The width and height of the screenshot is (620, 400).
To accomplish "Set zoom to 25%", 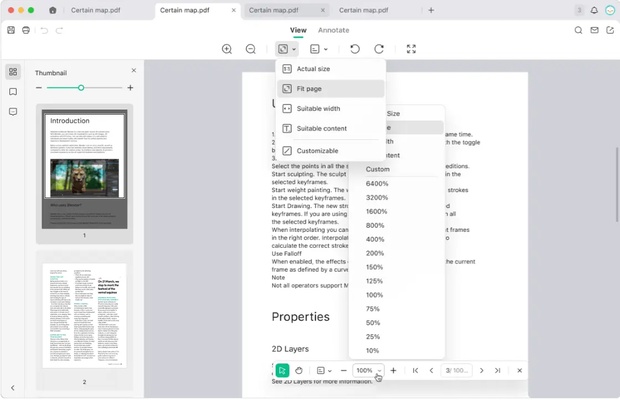I will coord(373,336).
